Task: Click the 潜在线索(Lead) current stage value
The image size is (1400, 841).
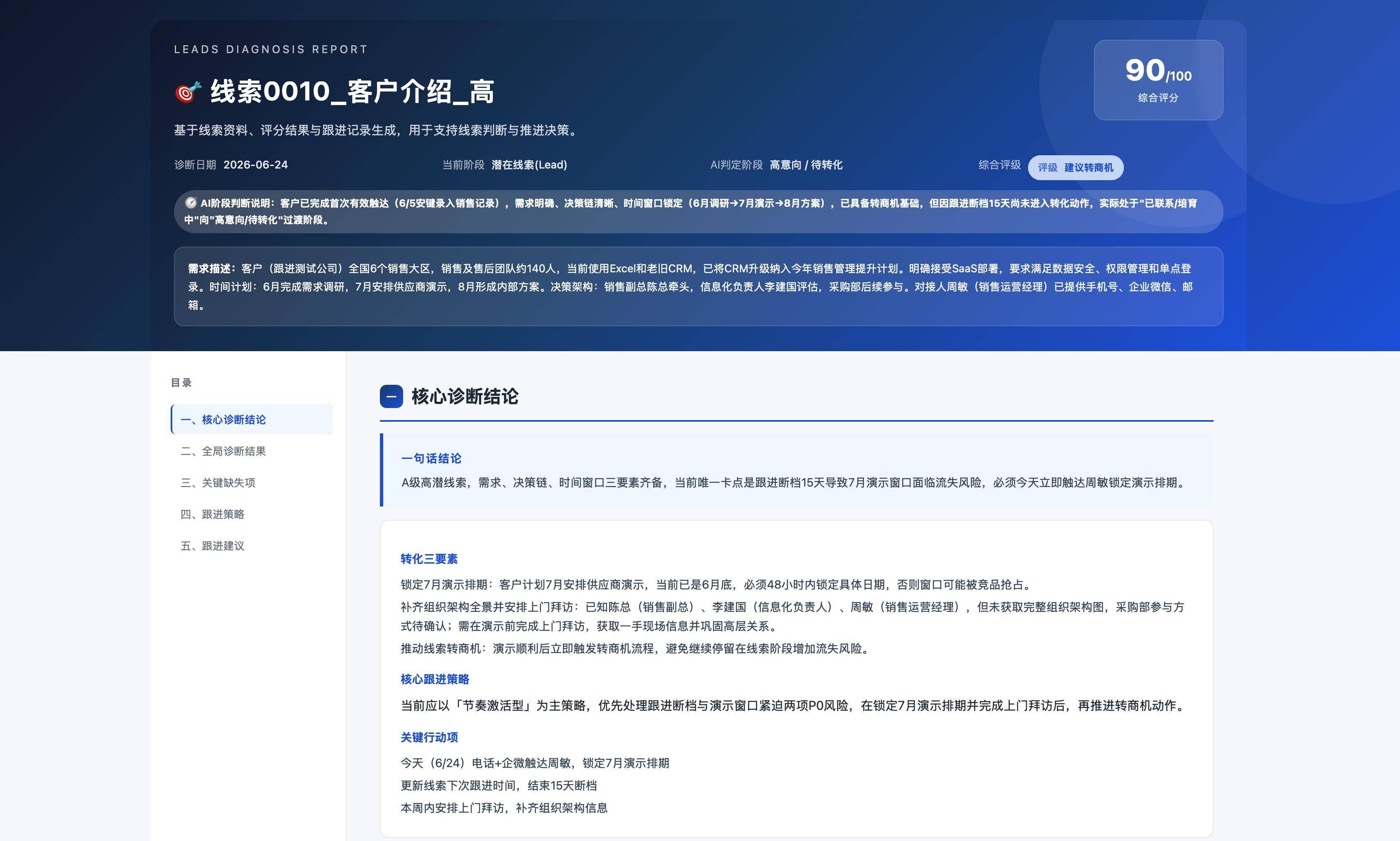Action: tap(529, 165)
